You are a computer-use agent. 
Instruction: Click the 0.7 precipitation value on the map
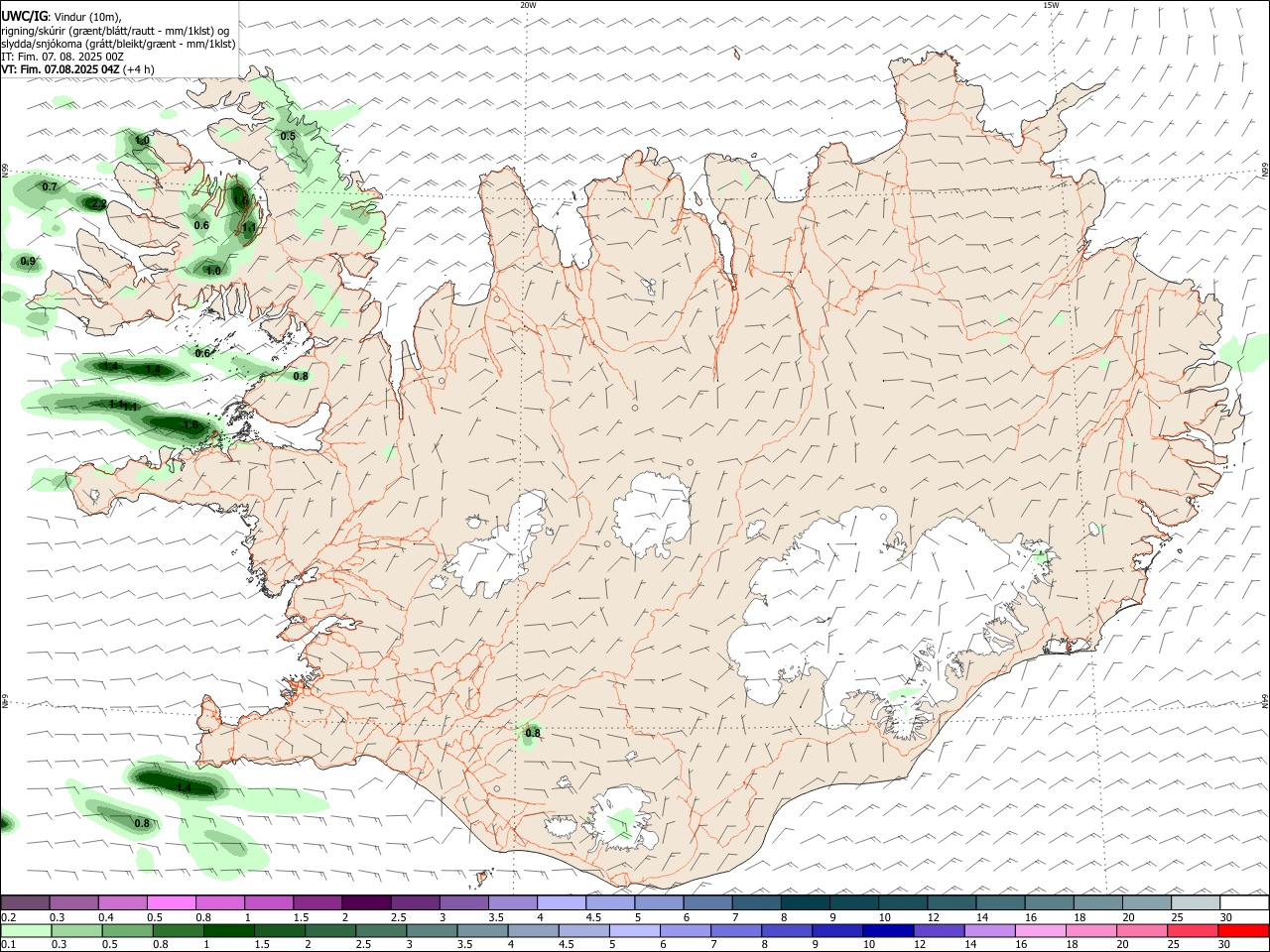(x=50, y=186)
